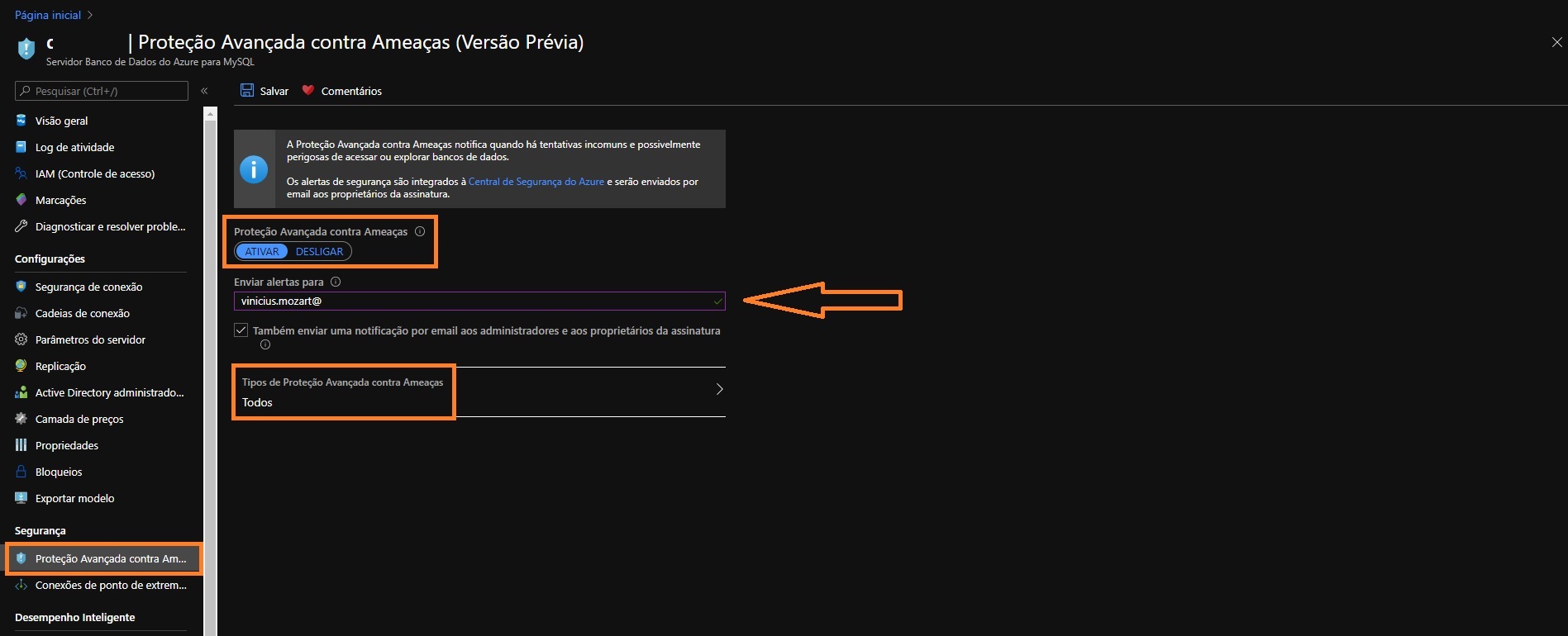Collapse the sidebar with double chevron
This screenshot has width=1568, height=636.
204,91
